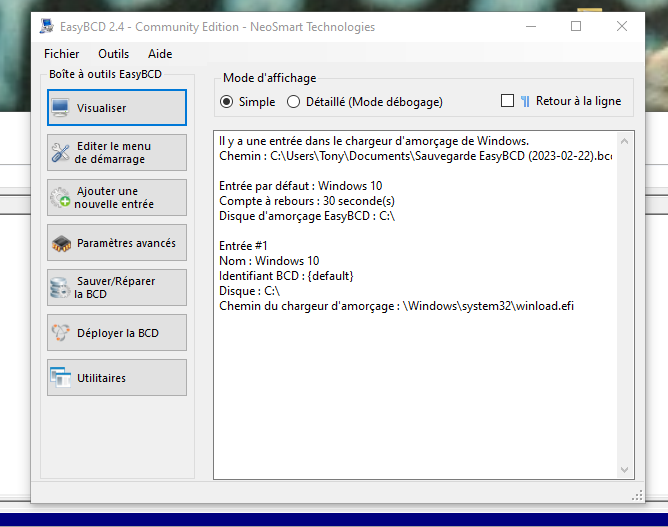This screenshot has width=668, height=527.
Task: Click the wrench icon for Editer le menu
Action: 60,153
